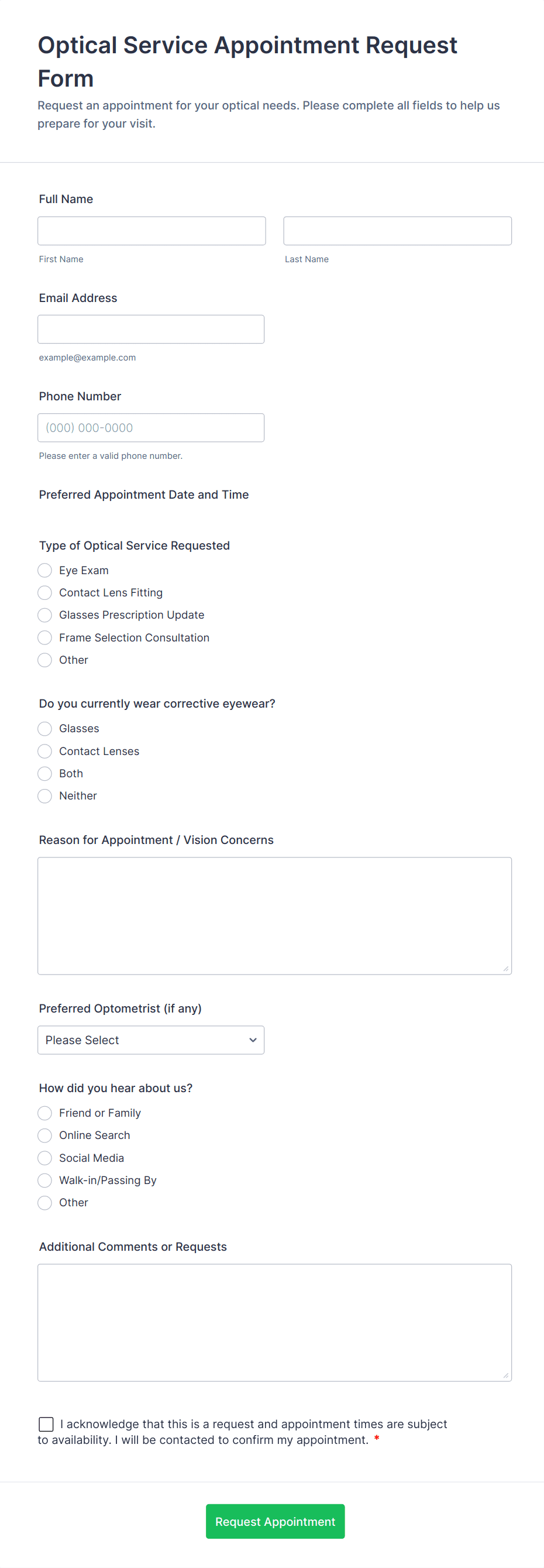The width and height of the screenshot is (544, 1568).
Task: Select Contact Lenses for current eyewear
Action: [45, 751]
